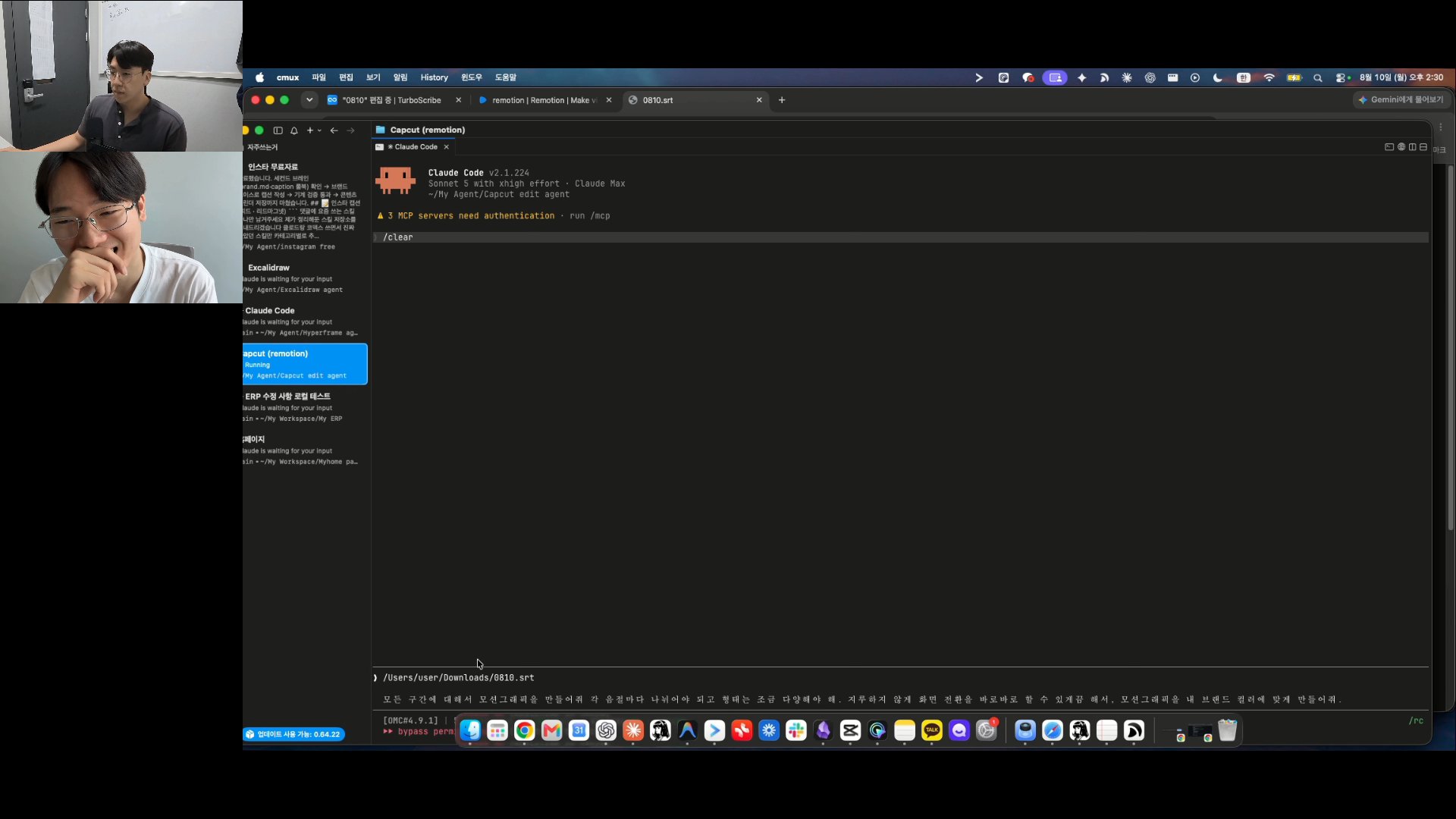The width and height of the screenshot is (1456, 819).
Task: Open Finder from the dock
Action: point(470,730)
